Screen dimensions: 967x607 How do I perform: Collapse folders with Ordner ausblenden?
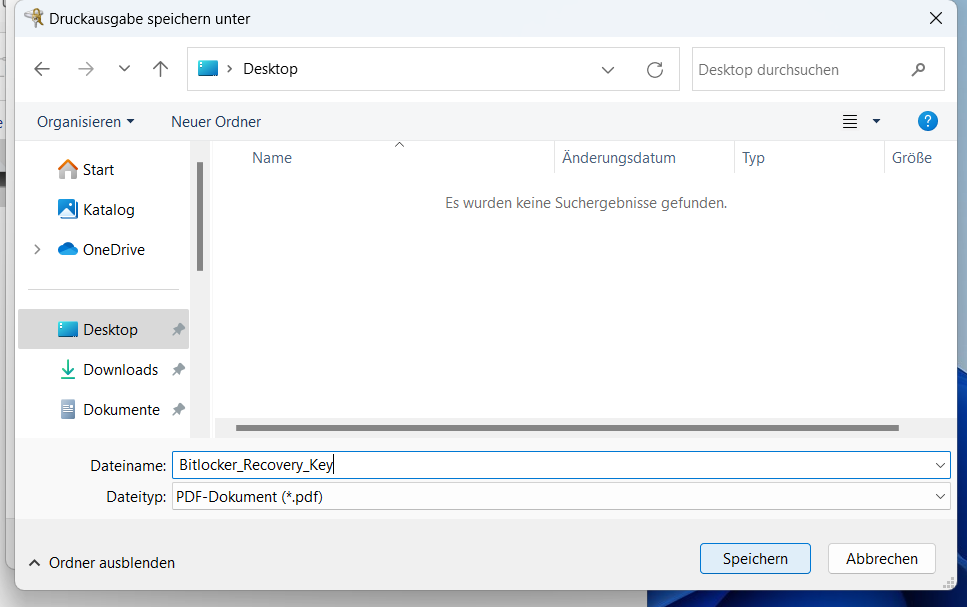click(x=102, y=563)
